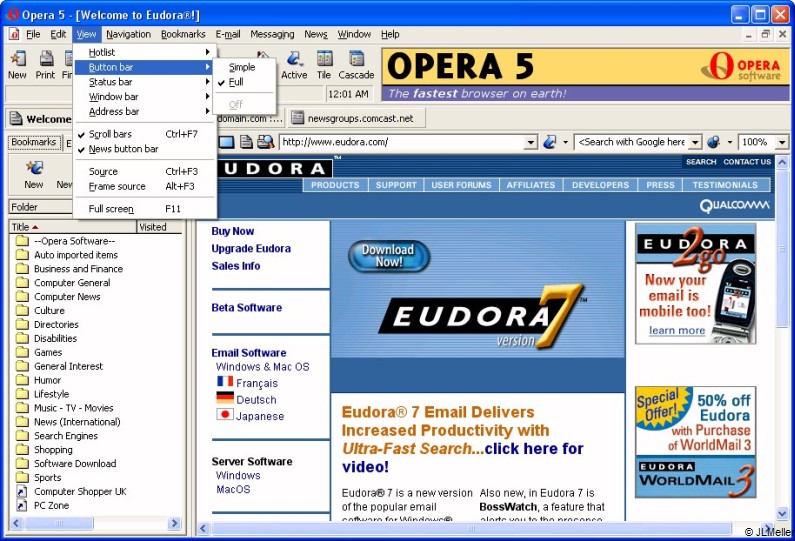Click the hotlist horizontal scrollbar thumb

point(59,523)
